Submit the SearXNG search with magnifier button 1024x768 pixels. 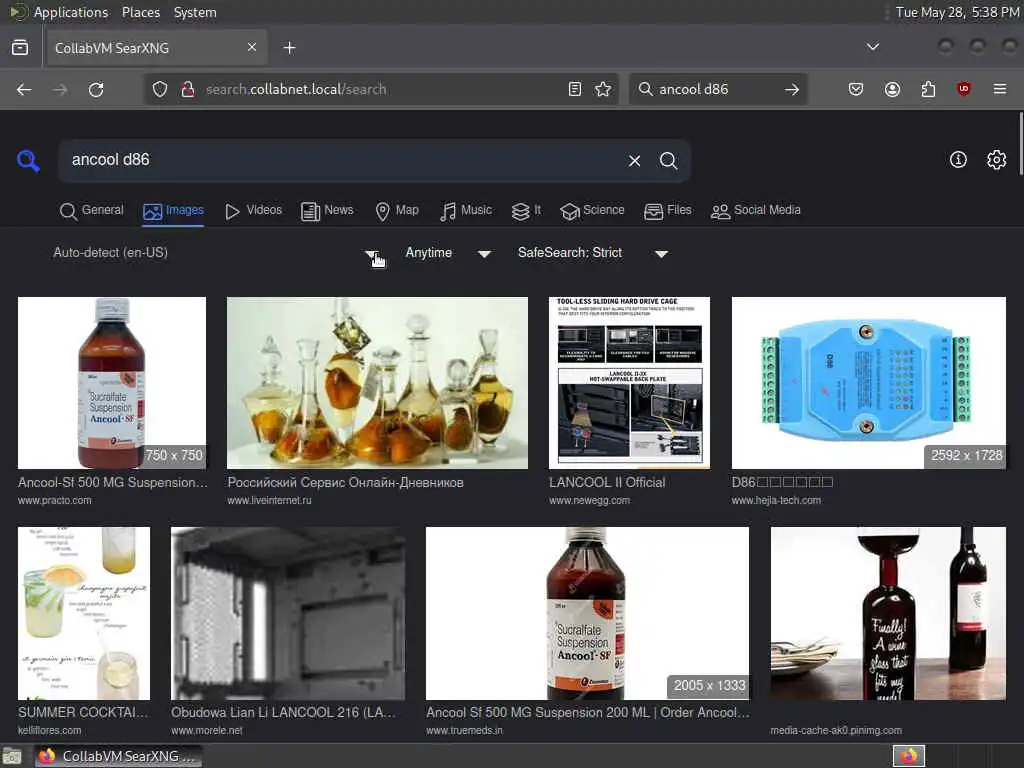click(668, 161)
